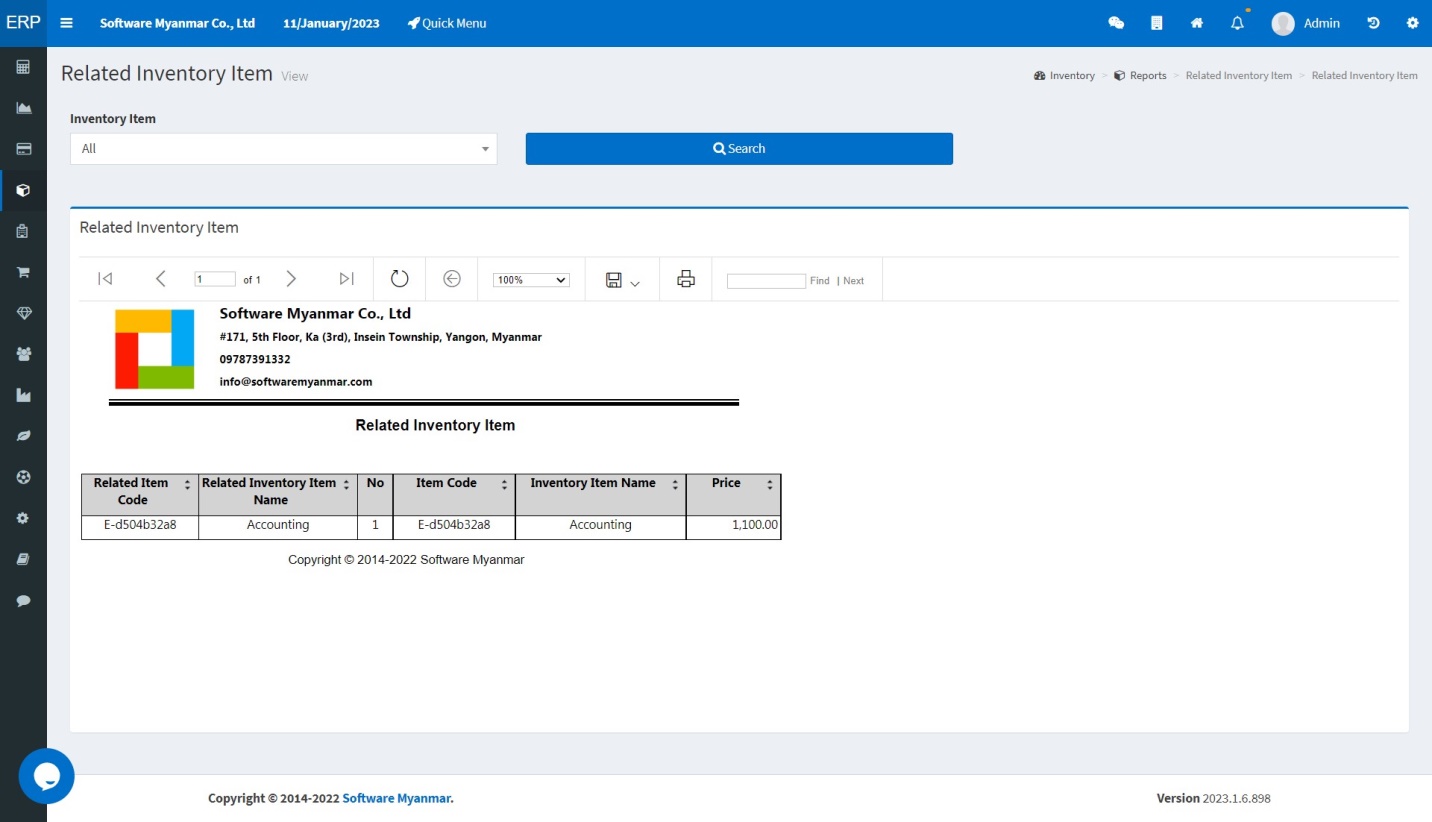Click the info@softwaremyanmar.com email text
Screen dimensions: 1432x822
click(x=296, y=382)
